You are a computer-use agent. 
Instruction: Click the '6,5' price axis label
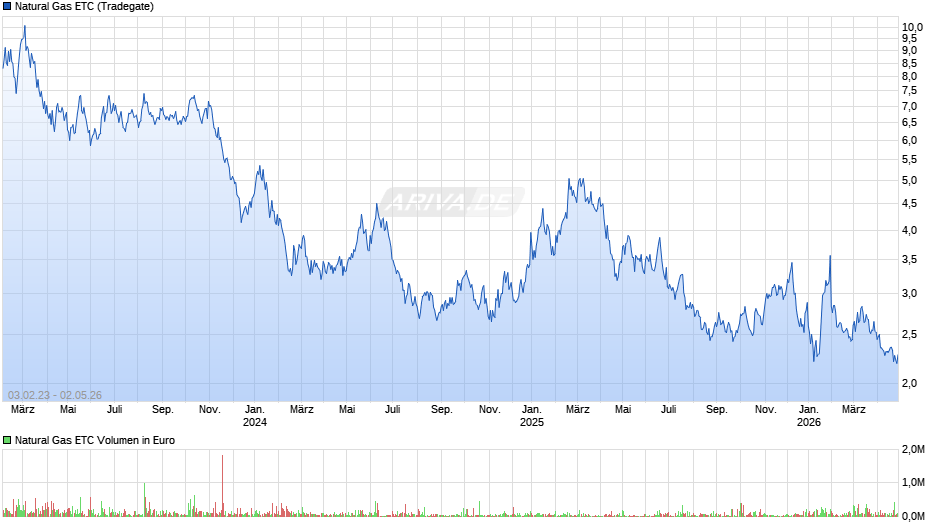tap(909, 122)
